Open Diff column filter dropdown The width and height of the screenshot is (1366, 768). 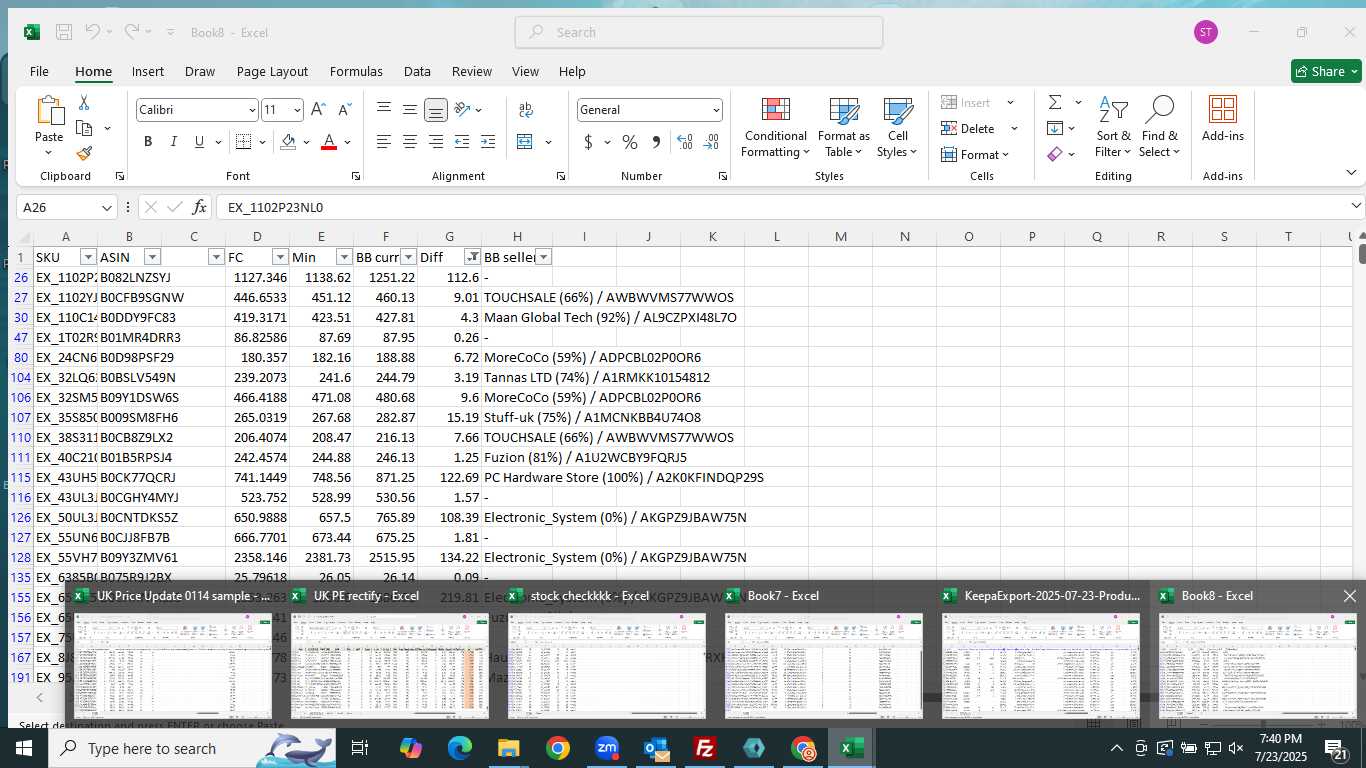click(473, 257)
